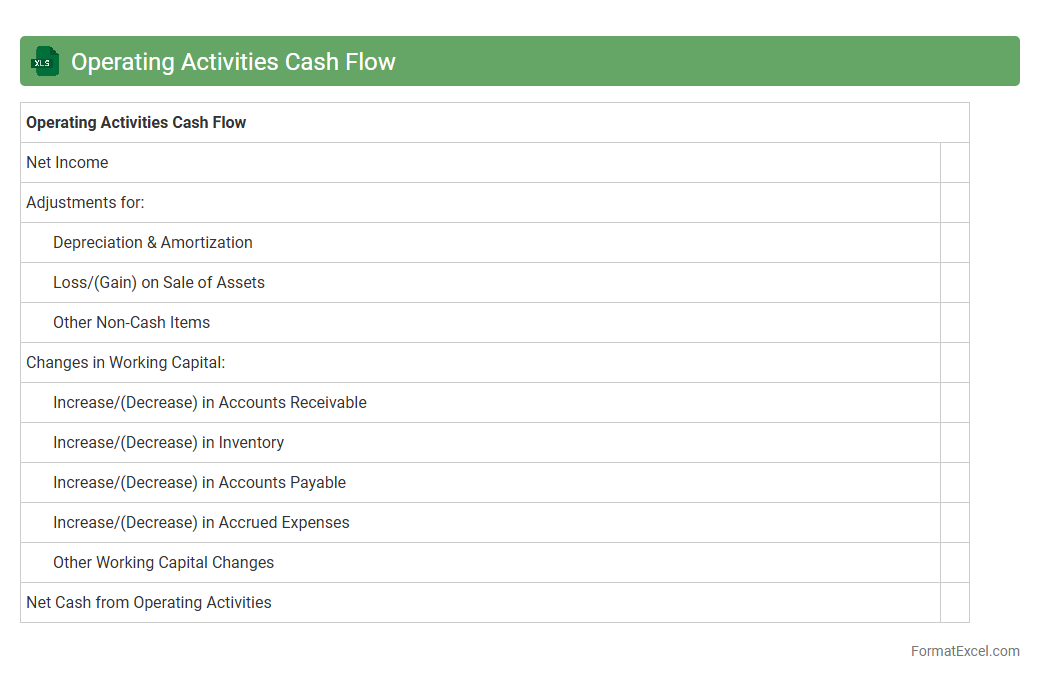Select the Operating Activities Cash Flow header cell

(136, 123)
